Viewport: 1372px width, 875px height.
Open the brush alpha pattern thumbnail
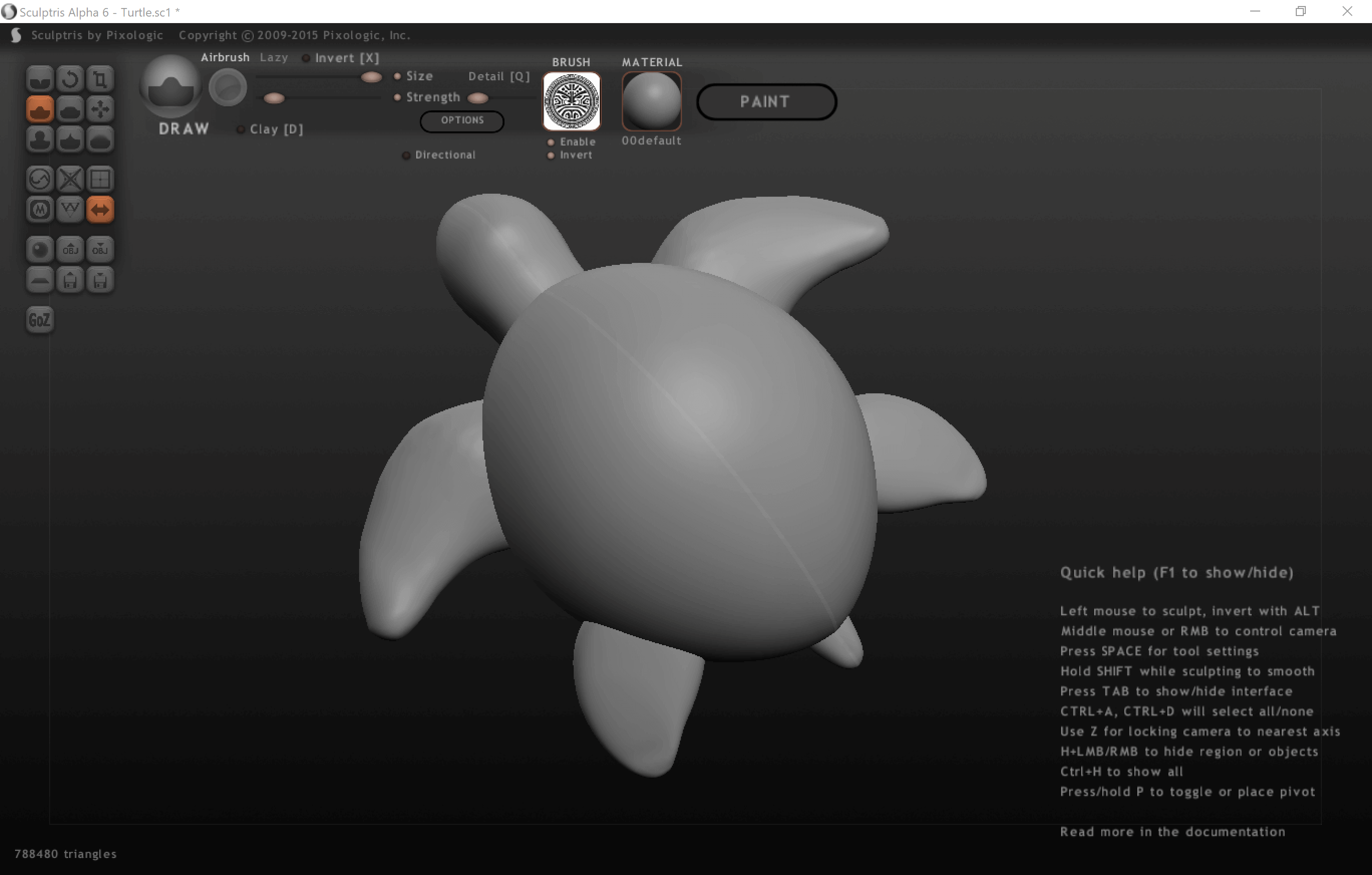(x=571, y=101)
